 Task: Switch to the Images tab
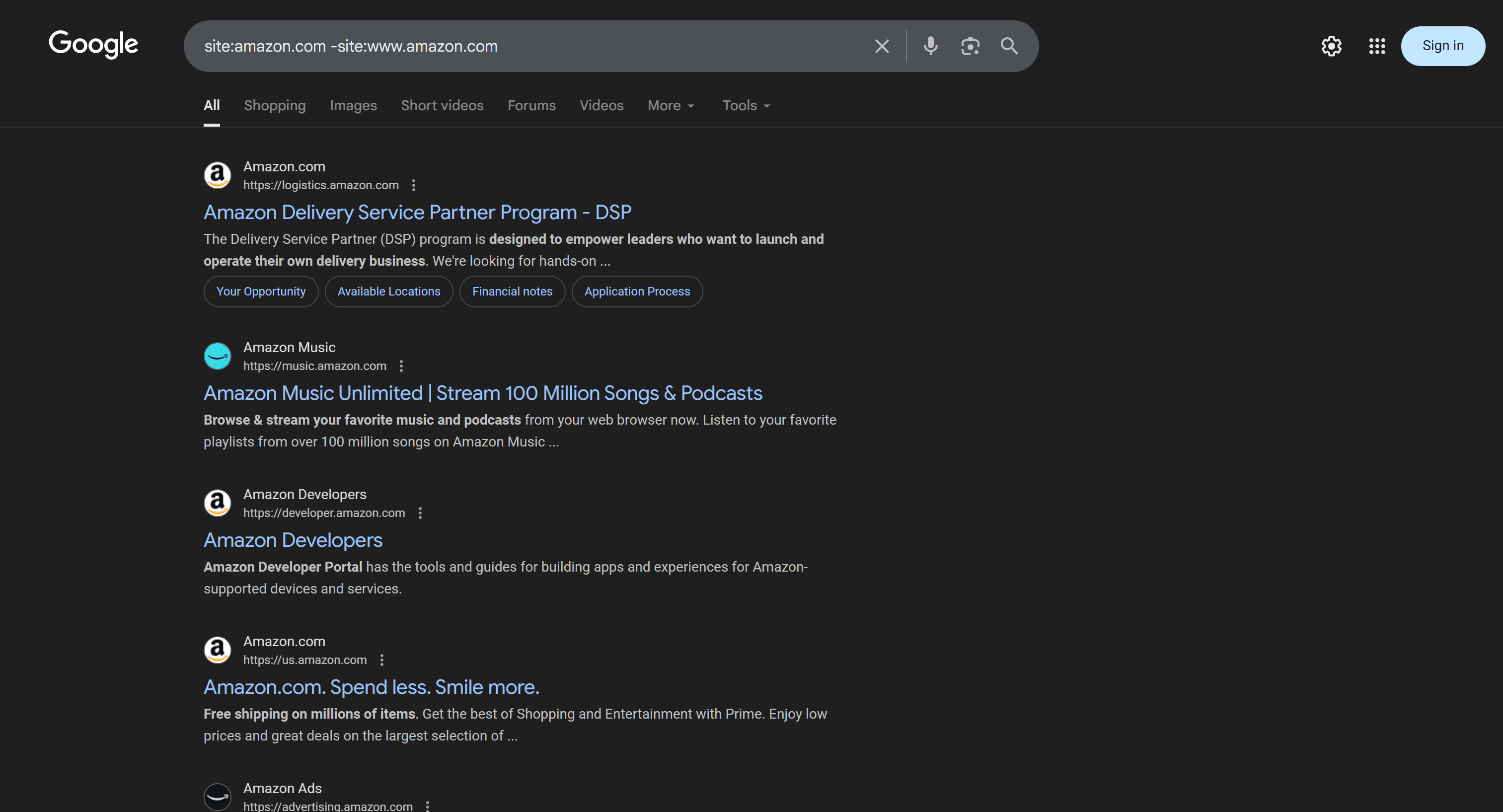tap(353, 106)
